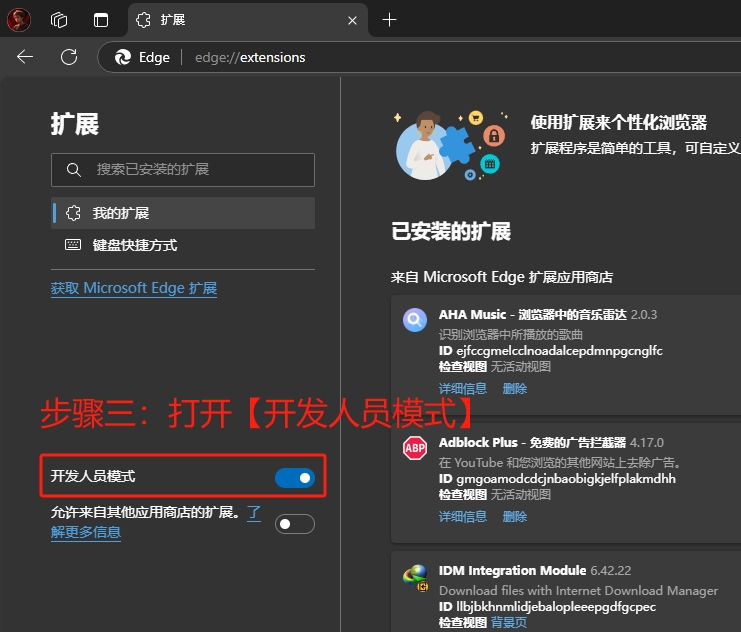
Task: Click 删除 for AHA Music
Action: (x=515, y=389)
